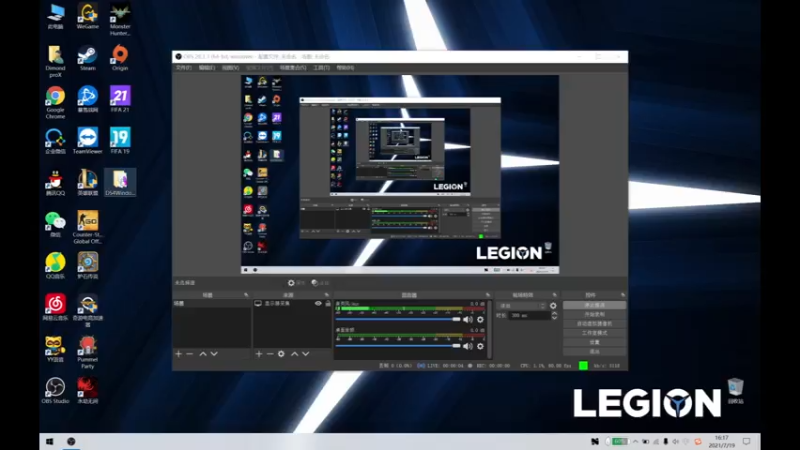
Task: Open the Hearthstone desktop shortcut
Action: [x=88, y=266]
